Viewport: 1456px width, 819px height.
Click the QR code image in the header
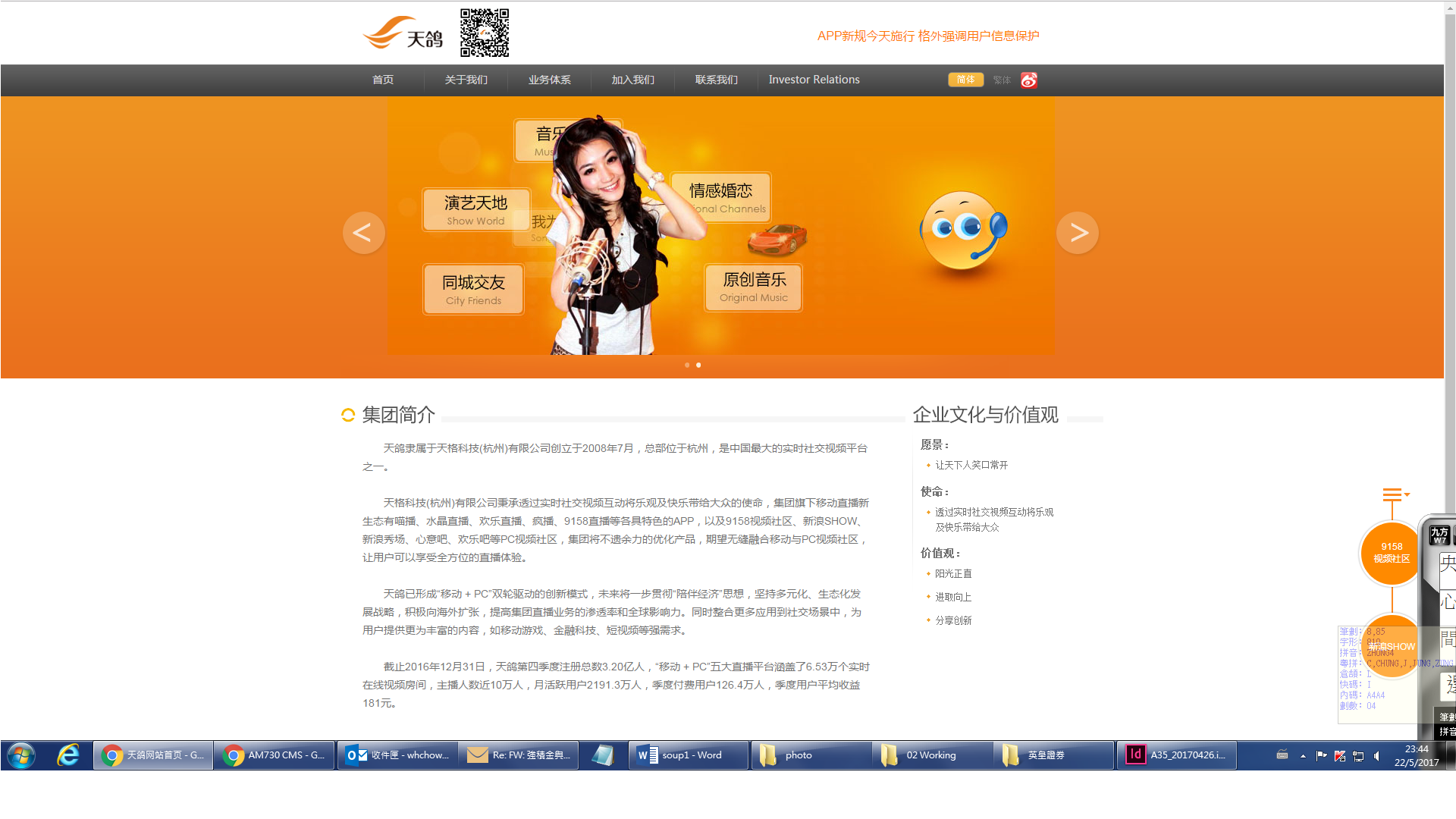click(x=485, y=33)
